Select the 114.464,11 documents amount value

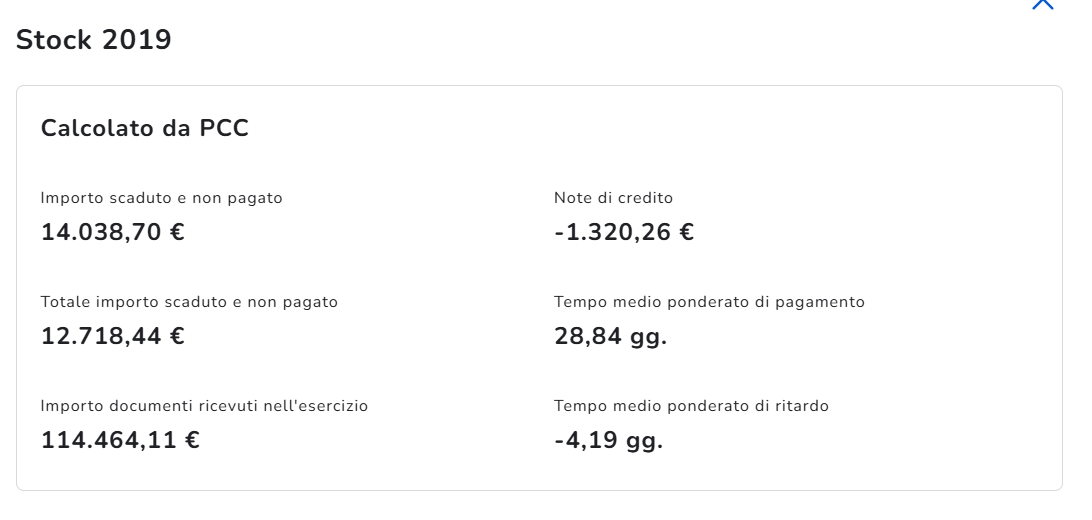[x=107, y=440]
